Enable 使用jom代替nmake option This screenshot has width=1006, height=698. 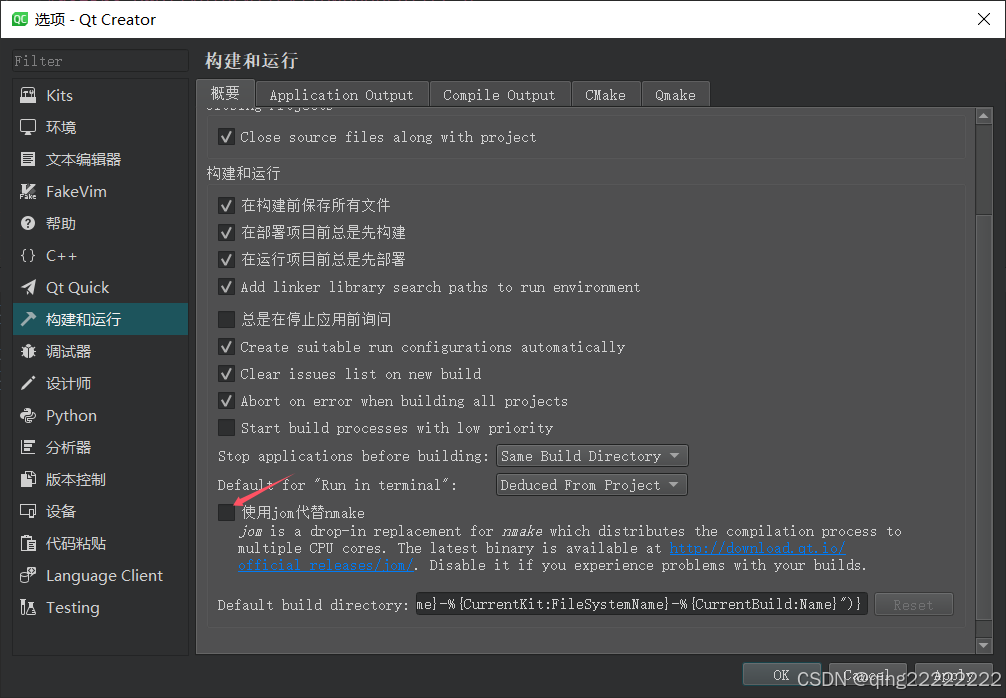coord(226,512)
